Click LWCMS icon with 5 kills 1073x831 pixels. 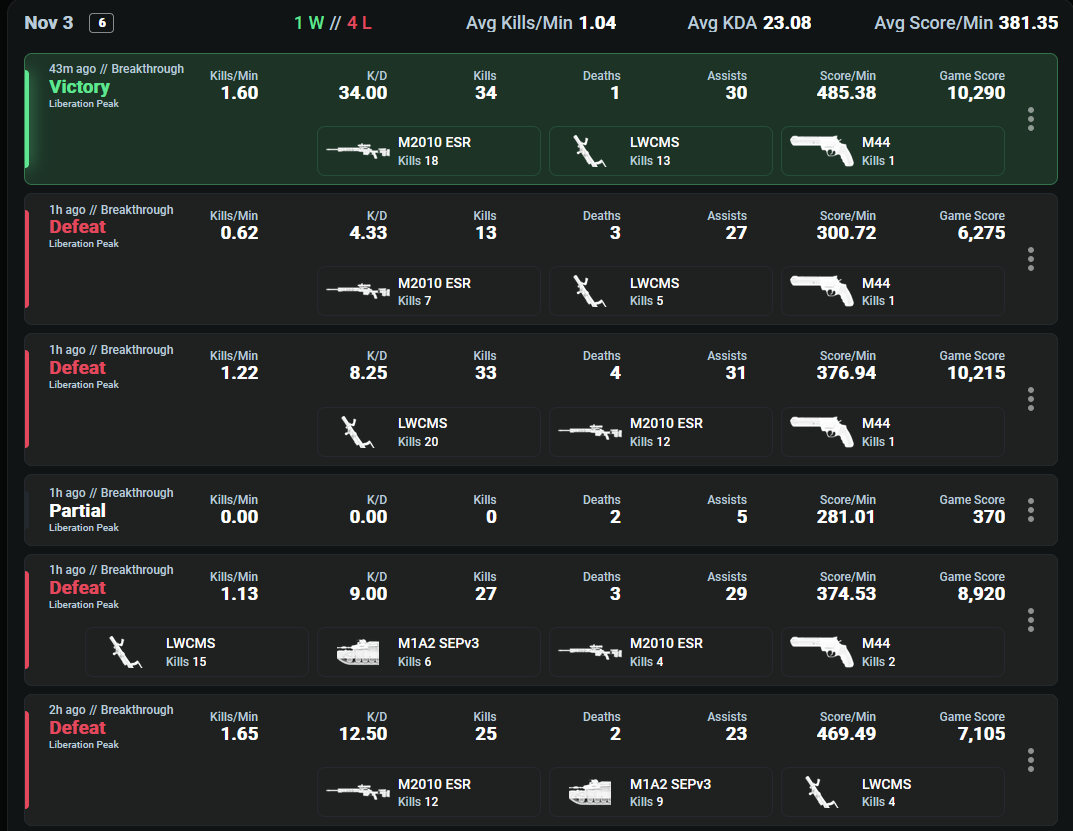(589, 292)
